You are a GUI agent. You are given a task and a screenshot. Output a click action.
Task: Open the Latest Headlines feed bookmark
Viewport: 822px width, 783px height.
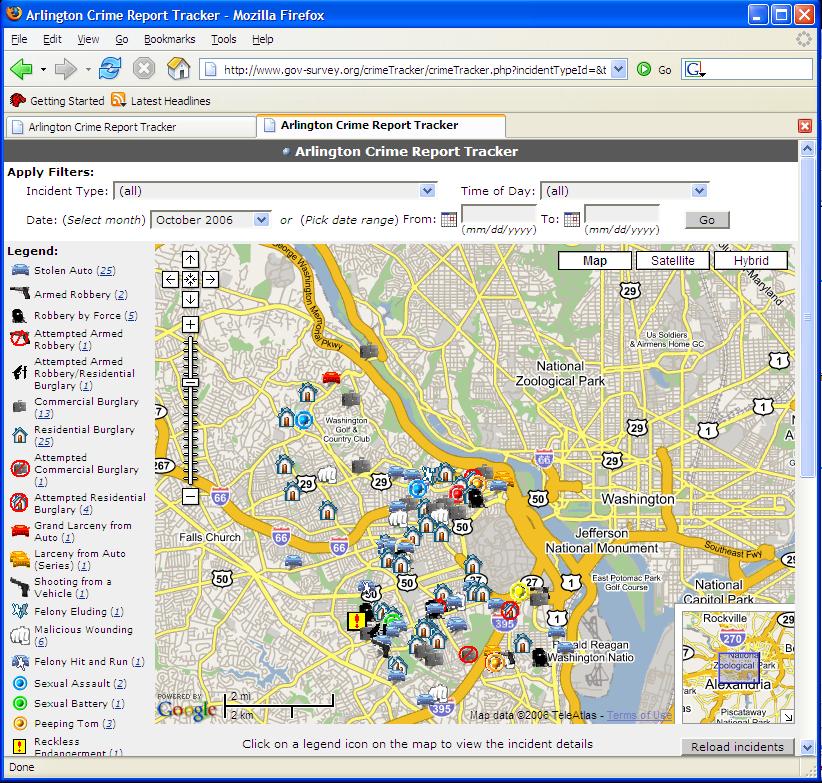tap(161, 101)
